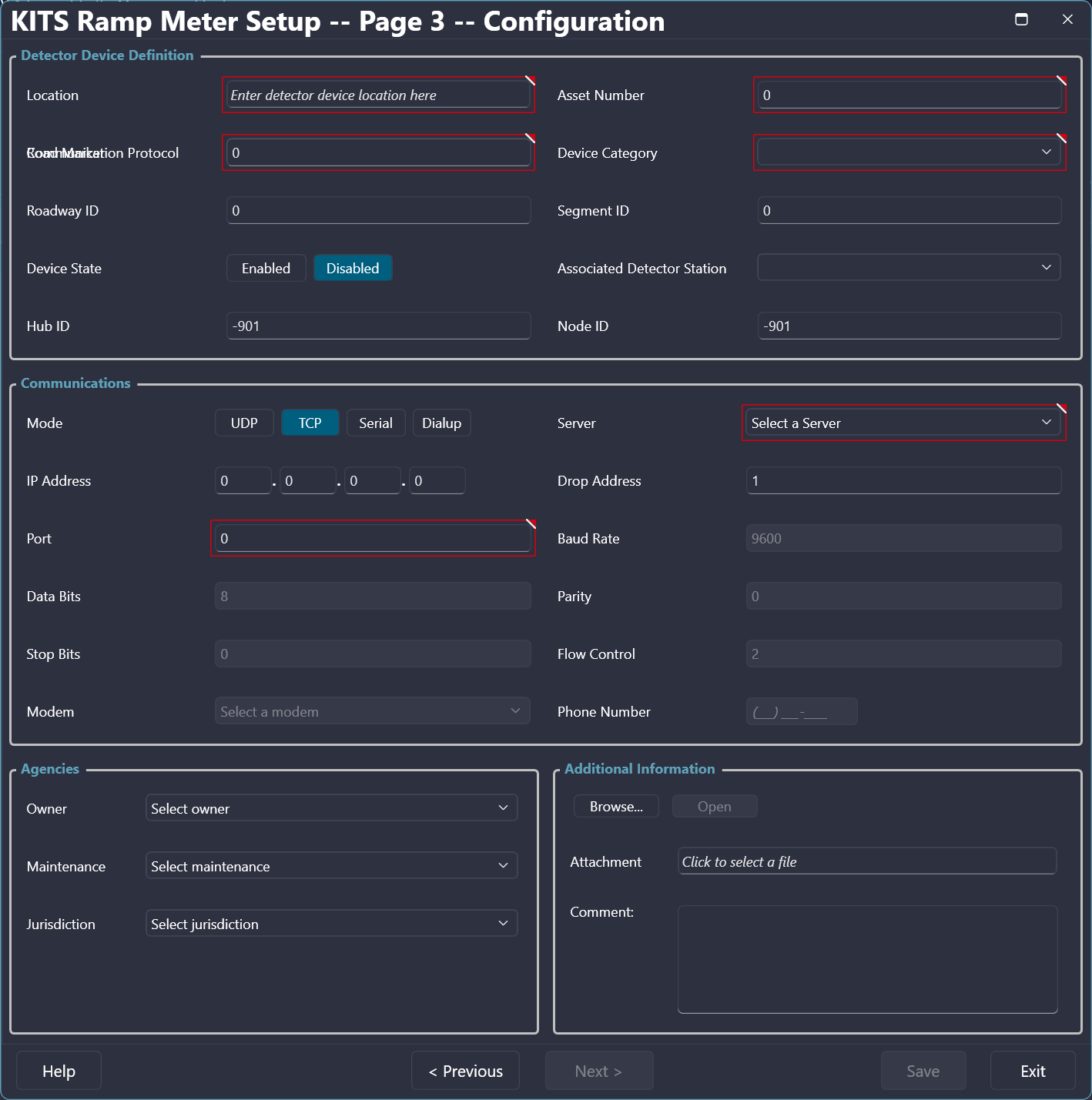Select Serial communication mode
Screen dimensions: 1092x1100
376,423
